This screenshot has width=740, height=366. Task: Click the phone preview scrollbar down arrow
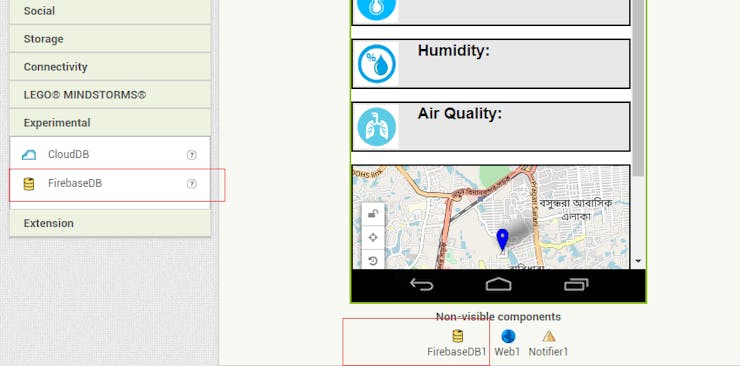[x=639, y=261]
